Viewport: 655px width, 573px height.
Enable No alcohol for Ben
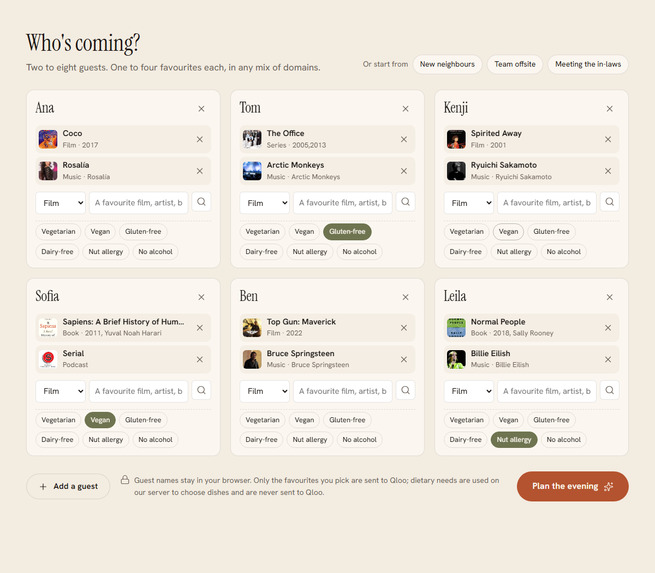(359, 439)
